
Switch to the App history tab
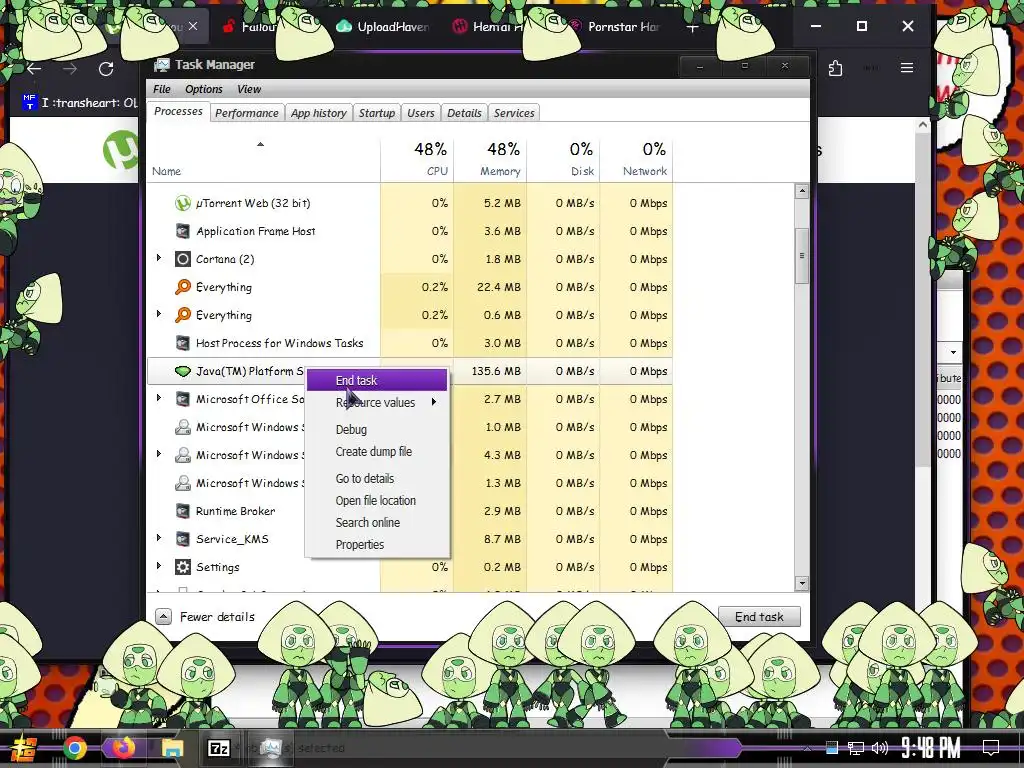tap(319, 113)
